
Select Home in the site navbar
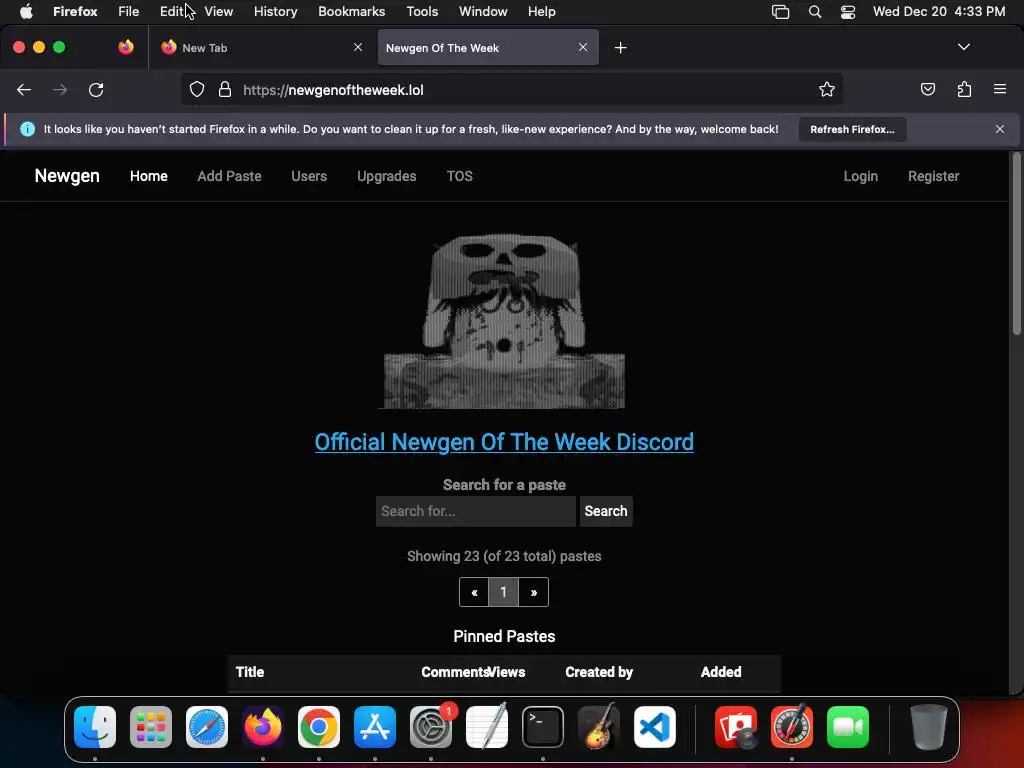149,176
